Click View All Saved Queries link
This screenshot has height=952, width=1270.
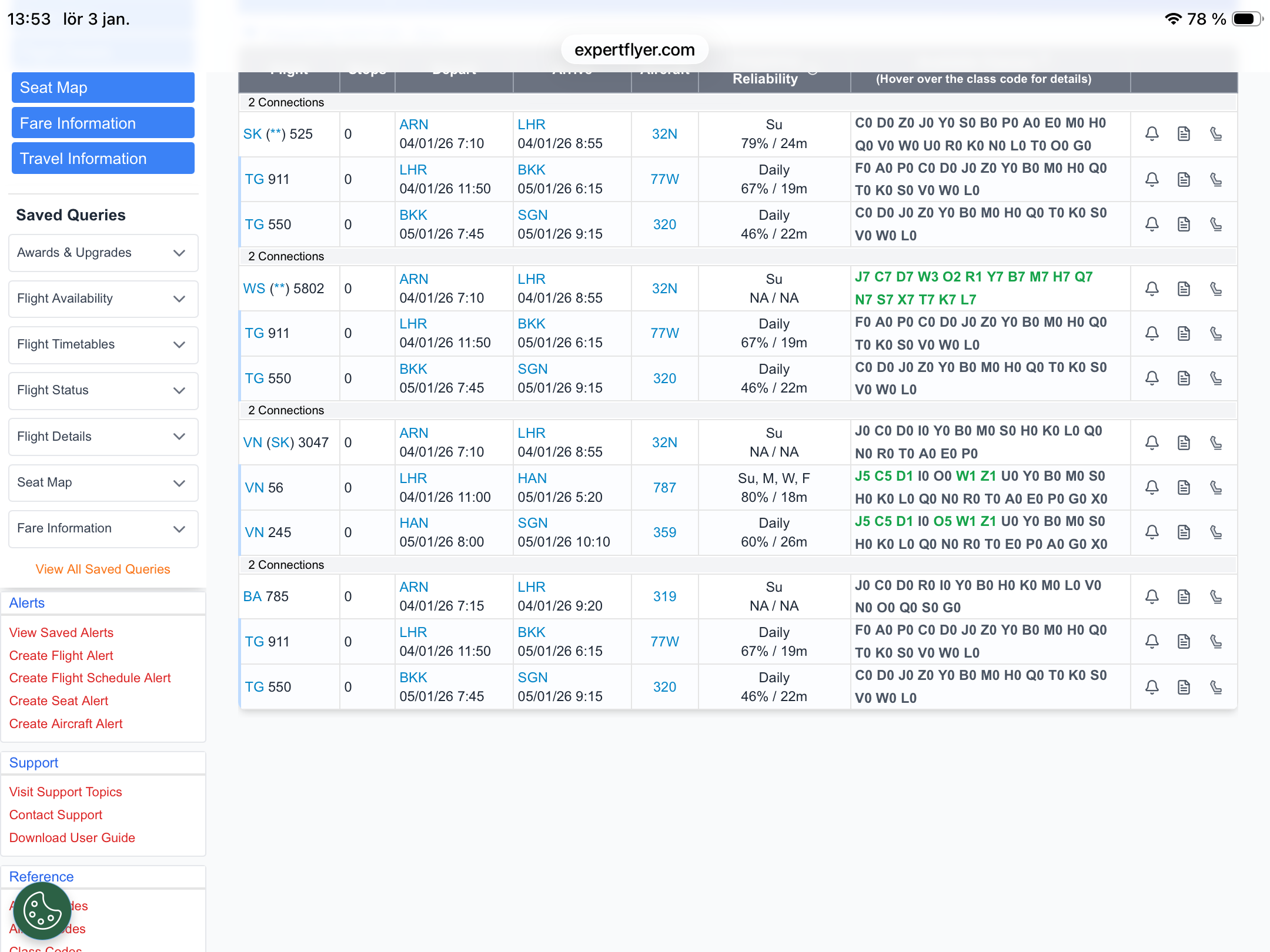point(103,569)
